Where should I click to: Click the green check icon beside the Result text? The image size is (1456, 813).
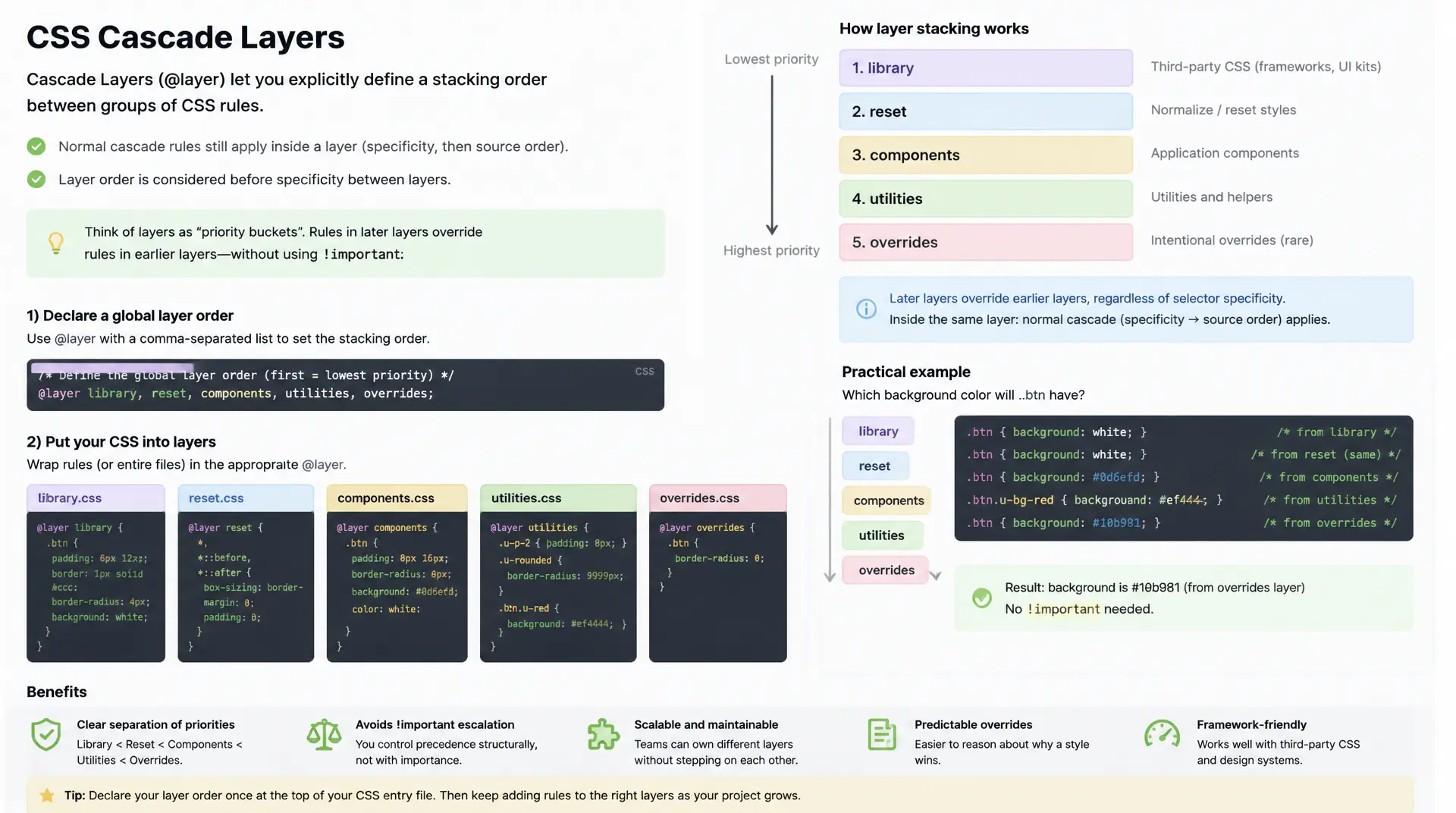point(982,598)
